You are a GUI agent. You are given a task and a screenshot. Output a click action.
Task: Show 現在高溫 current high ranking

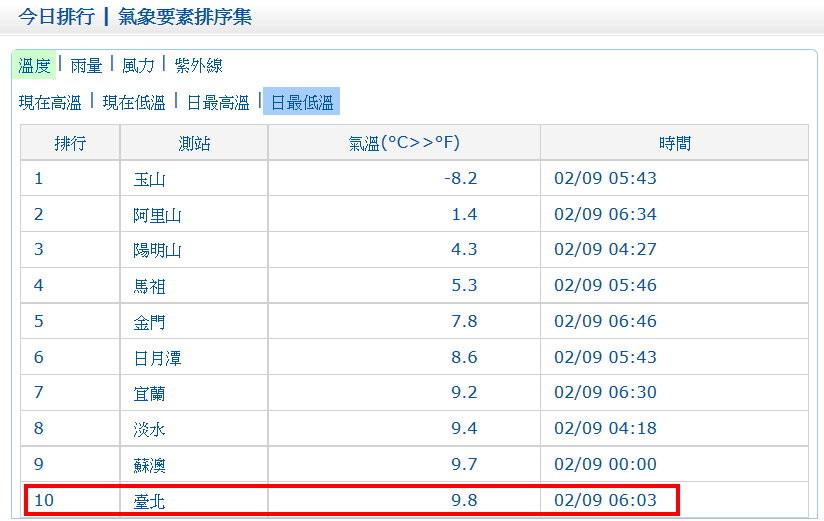(x=50, y=102)
